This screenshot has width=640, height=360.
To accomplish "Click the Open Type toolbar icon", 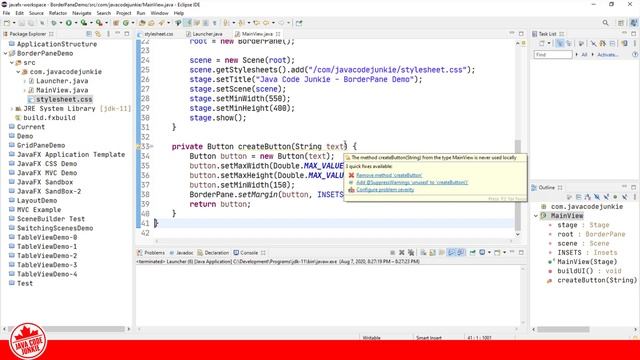I will click(142, 23).
